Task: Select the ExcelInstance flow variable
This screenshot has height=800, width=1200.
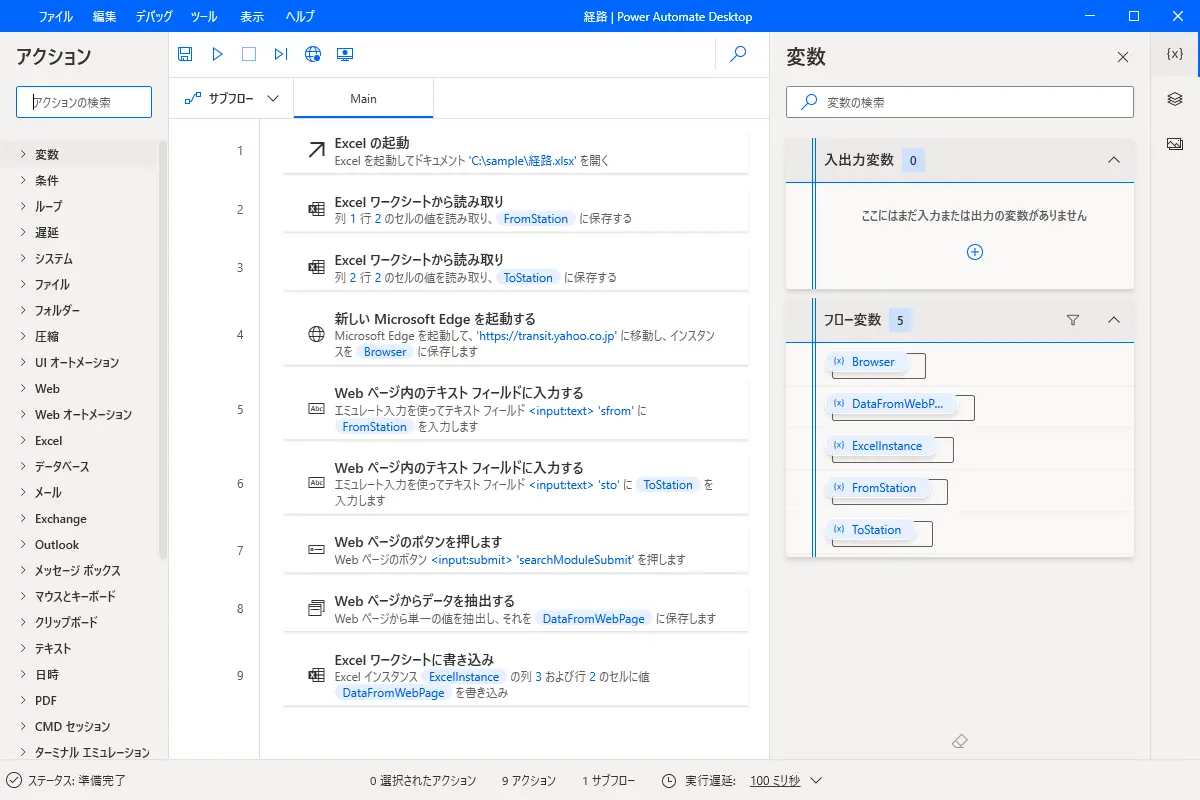Action: pyautogui.click(x=880, y=446)
